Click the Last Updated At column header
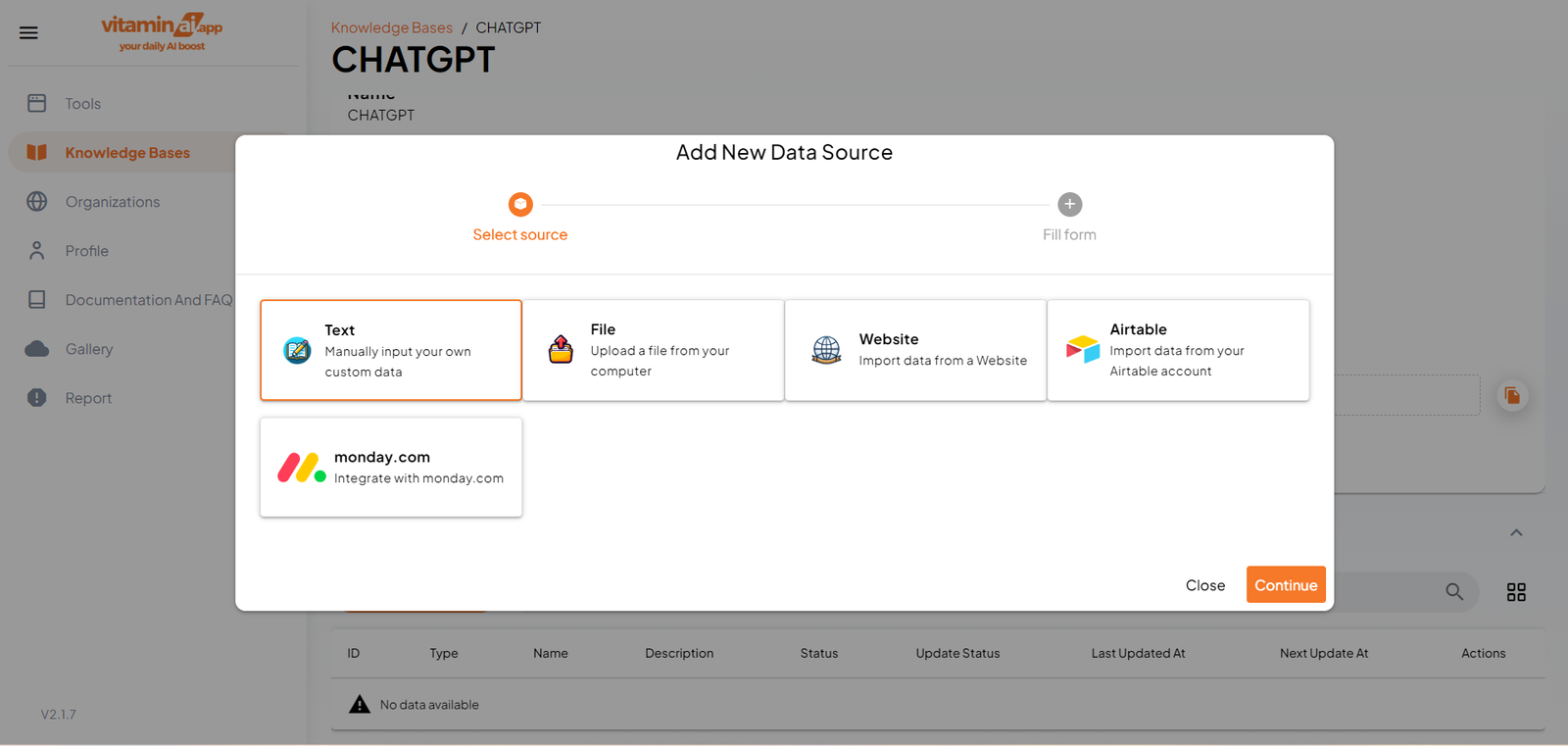The width and height of the screenshot is (1568, 746). pyautogui.click(x=1139, y=653)
